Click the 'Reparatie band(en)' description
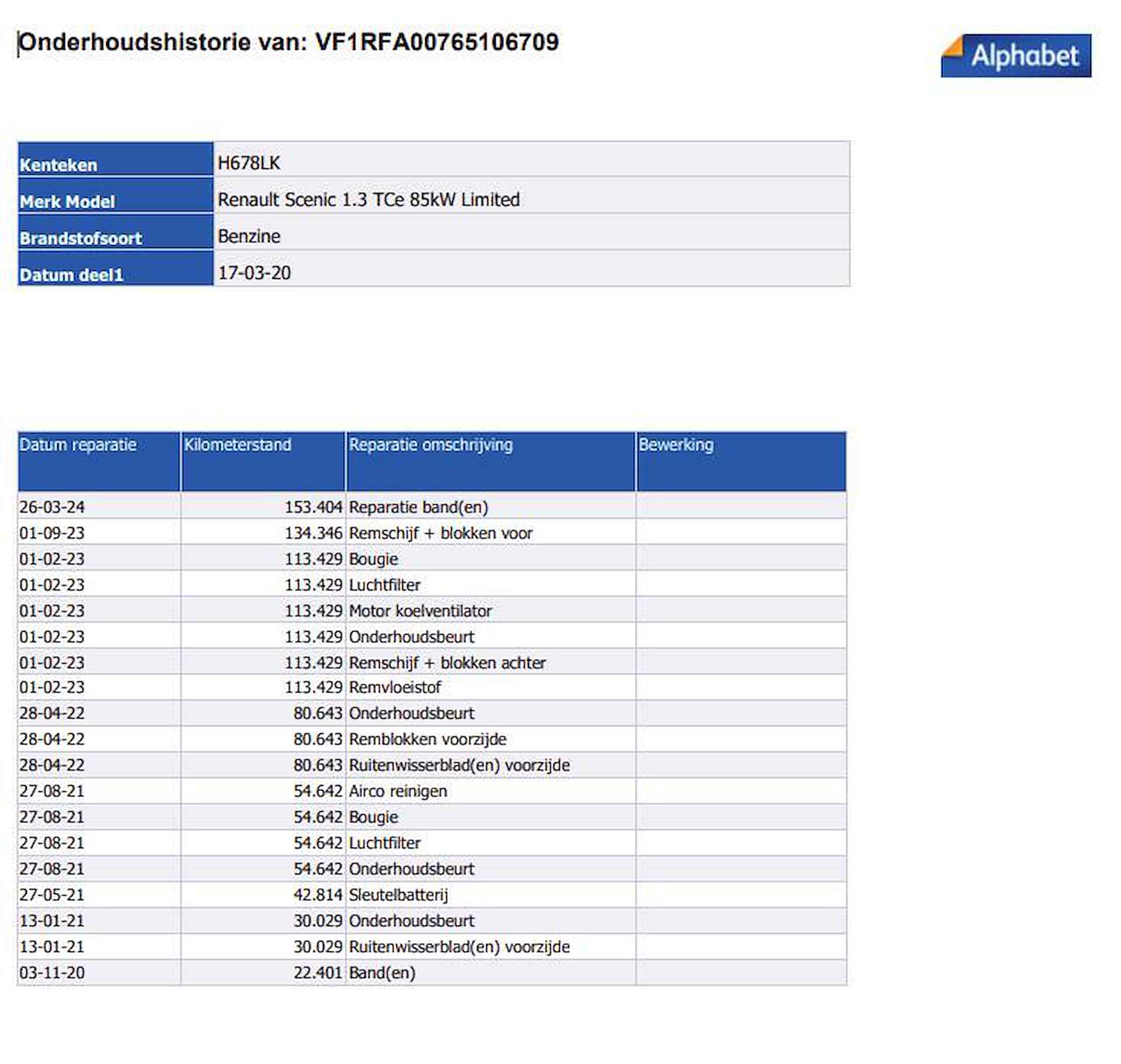The image size is (1121, 1064). (419, 507)
